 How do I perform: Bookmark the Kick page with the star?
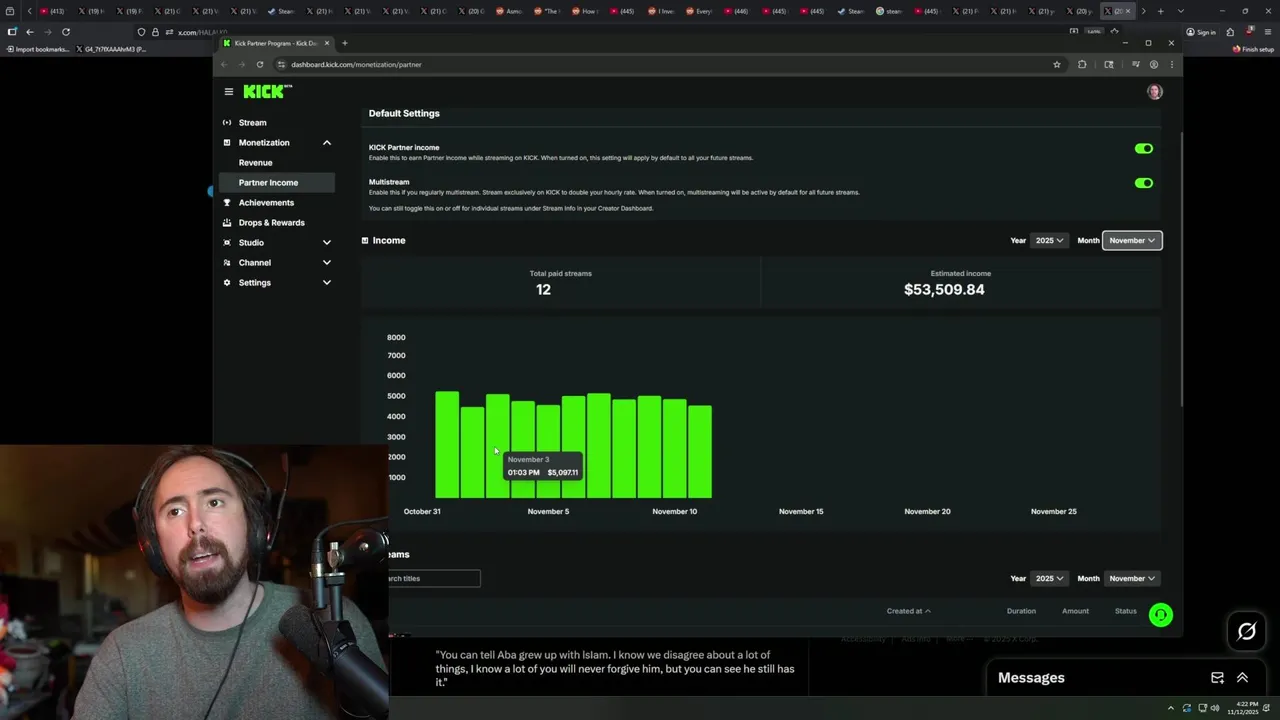click(1056, 64)
